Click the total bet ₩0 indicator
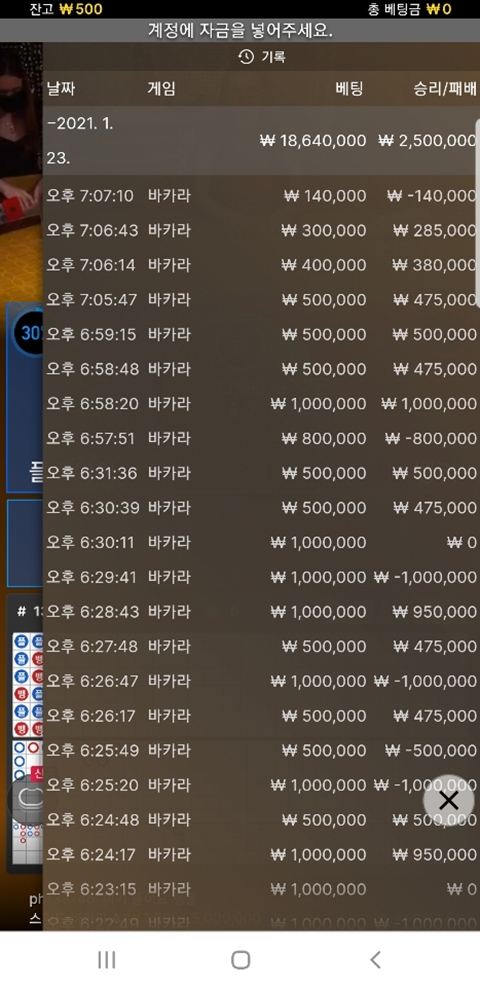The image size is (480, 987). [409, 9]
